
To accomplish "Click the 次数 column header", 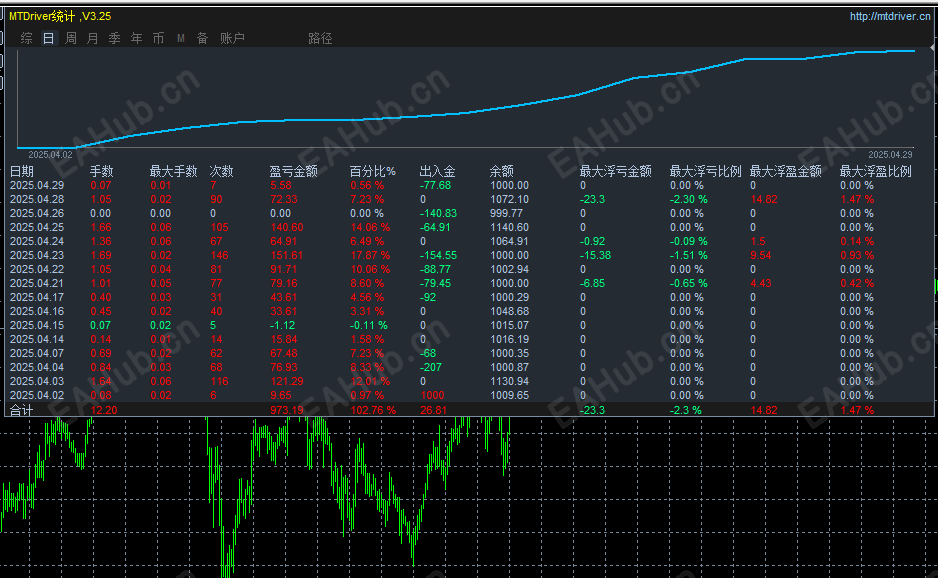I will click(x=221, y=171).
